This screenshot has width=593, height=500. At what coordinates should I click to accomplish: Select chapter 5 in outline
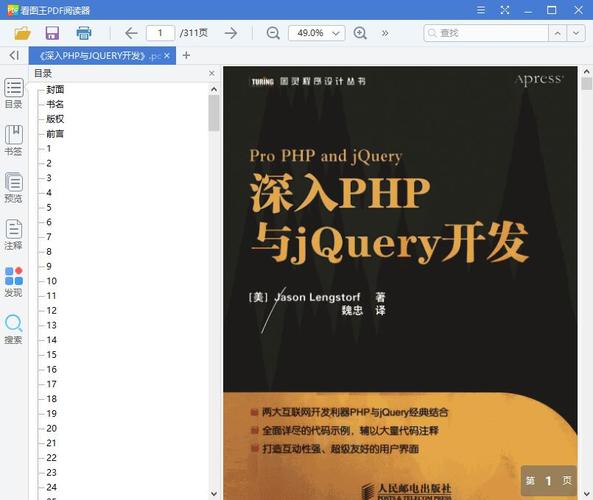click(49, 207)
